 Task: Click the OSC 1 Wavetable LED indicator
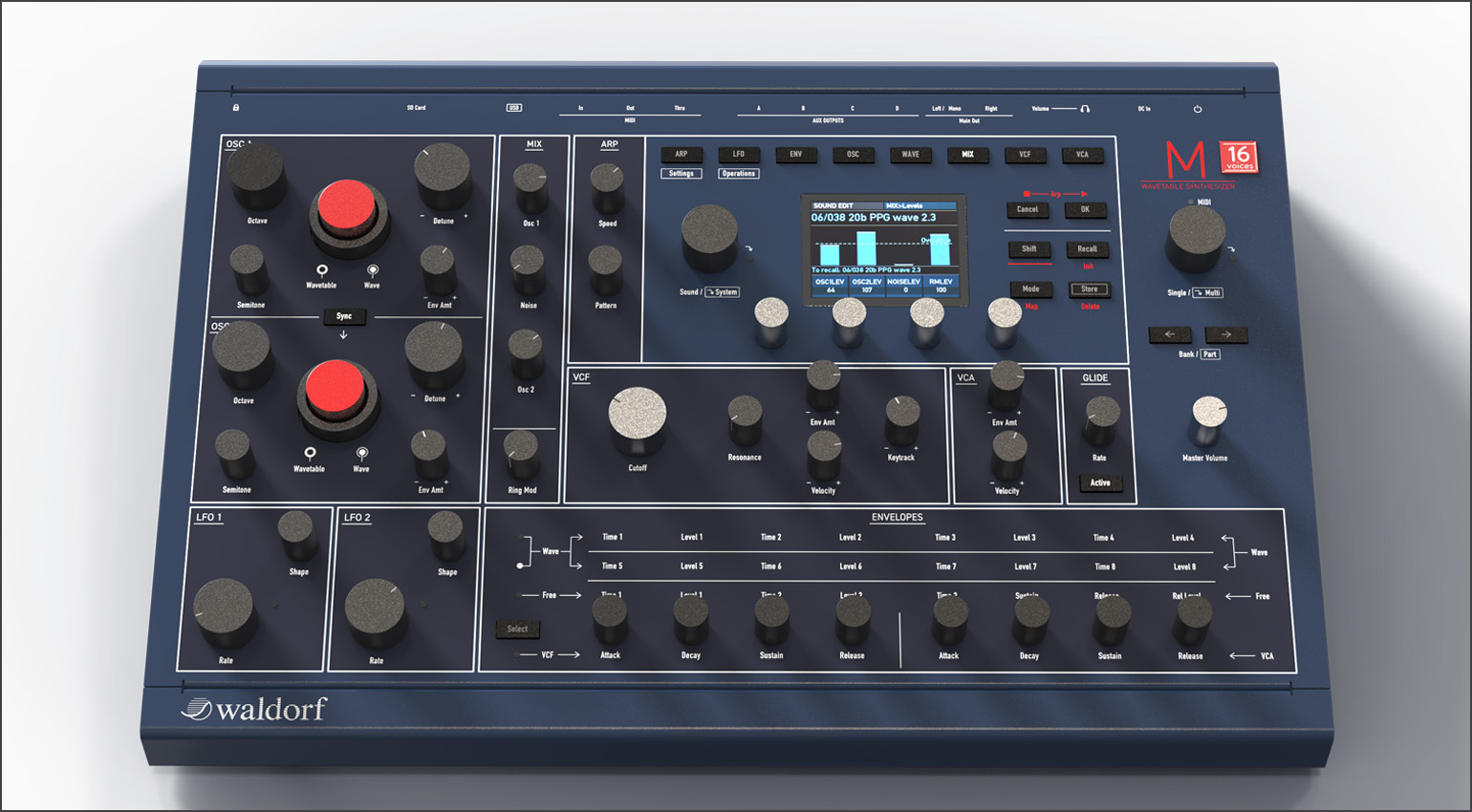[x=322, y=271]
